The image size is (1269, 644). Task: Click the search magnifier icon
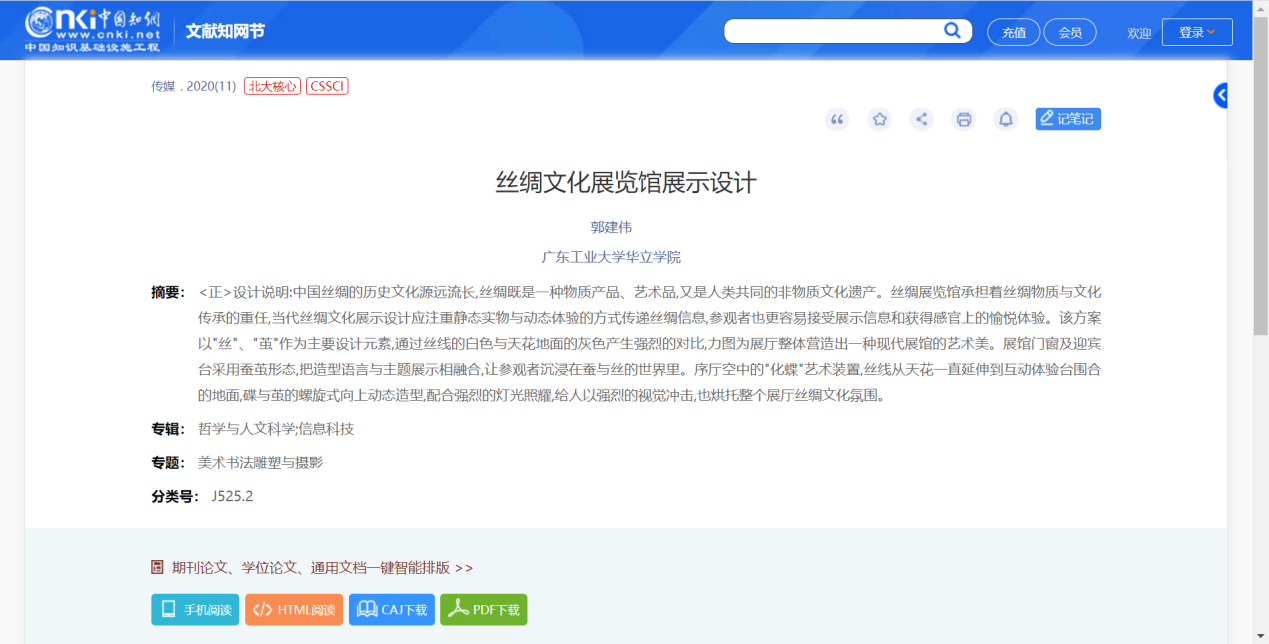click(x=952, y=31)
